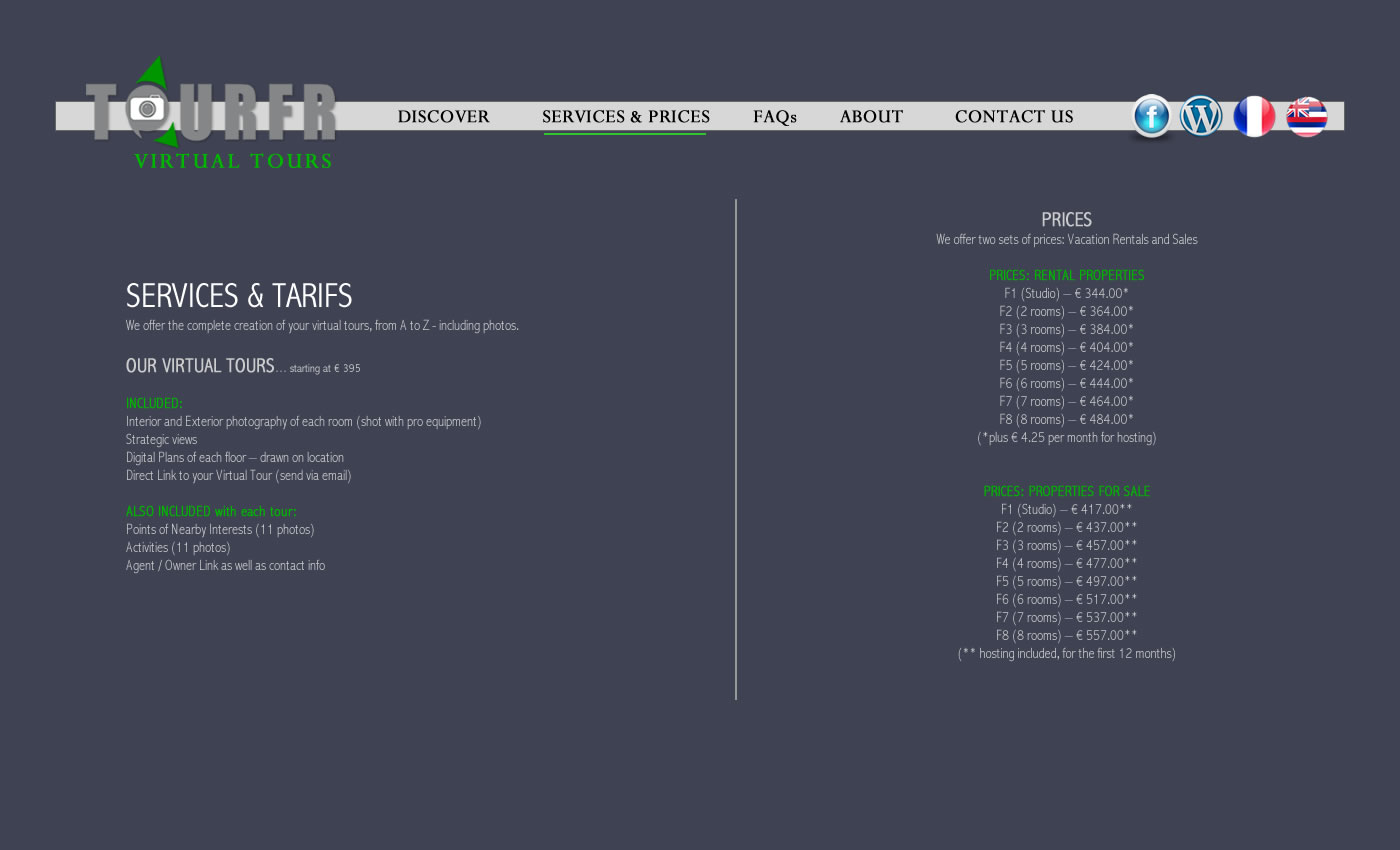Select Services & Prices in navigation
This screenshot has height=850, width=1400.
(x=625, y=117)
